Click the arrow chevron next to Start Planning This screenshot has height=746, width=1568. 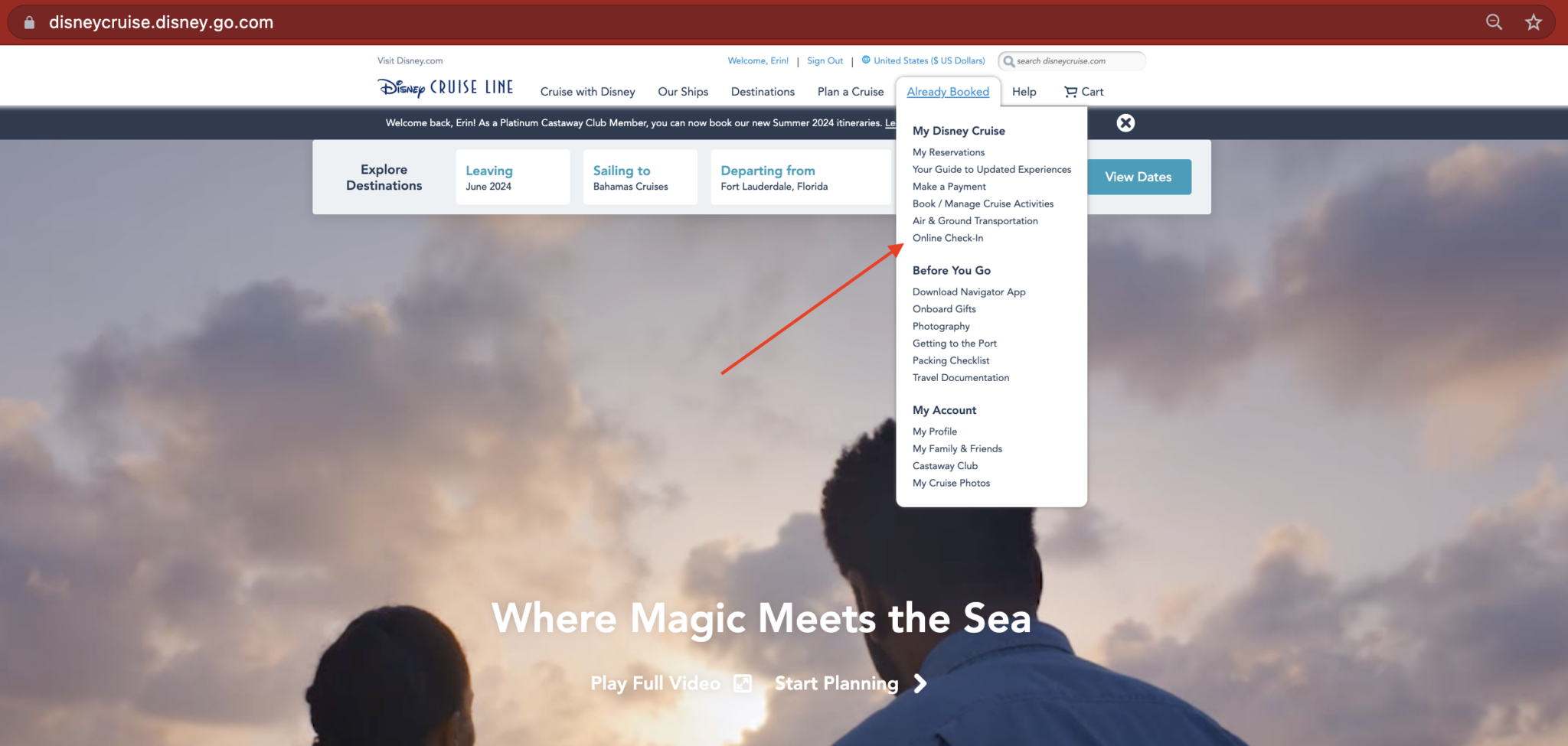tap(920, 682)
